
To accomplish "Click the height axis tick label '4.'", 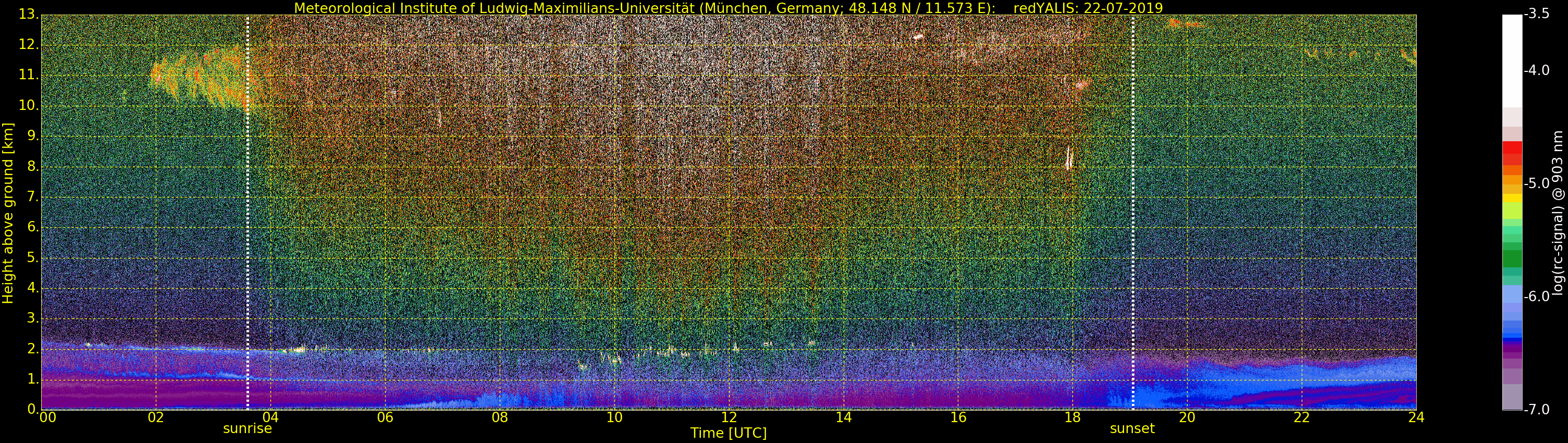I will click(x=33, y=288).
